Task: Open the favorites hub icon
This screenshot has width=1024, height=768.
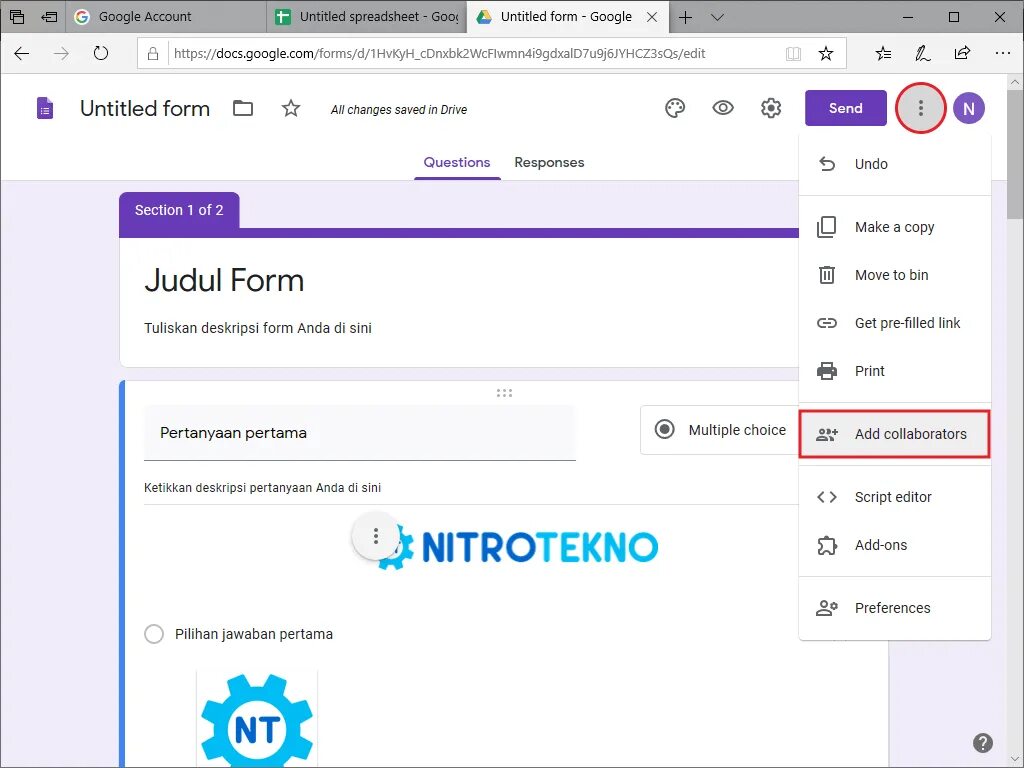Action: 883,54
